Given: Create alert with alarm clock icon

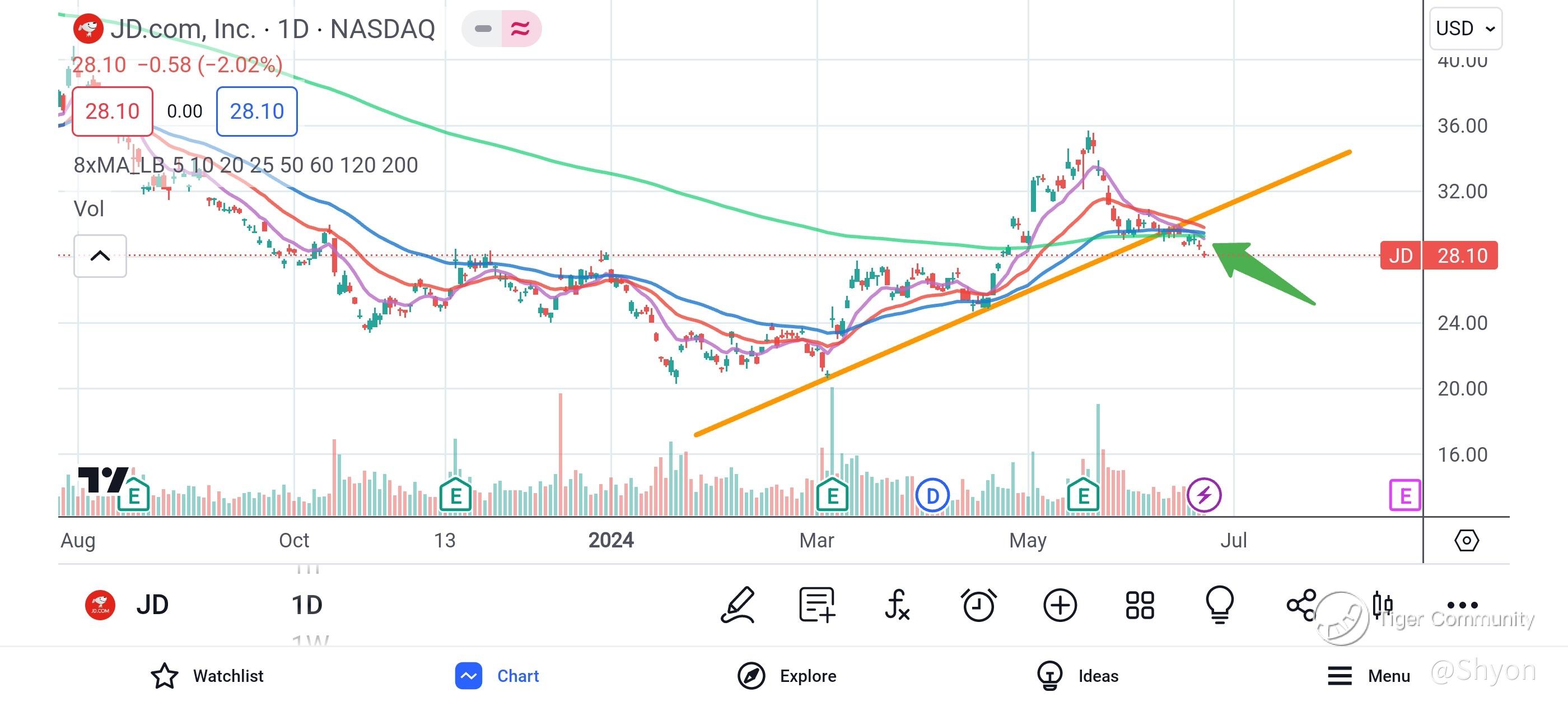Looking at the screenshot, I should pos(979,605).
